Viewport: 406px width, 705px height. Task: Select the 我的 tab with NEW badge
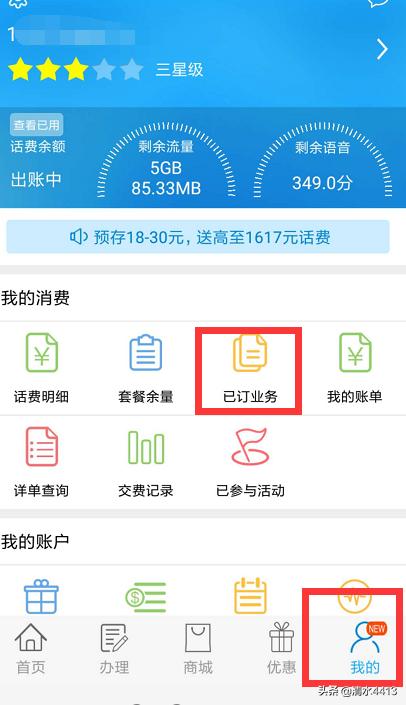365,648
